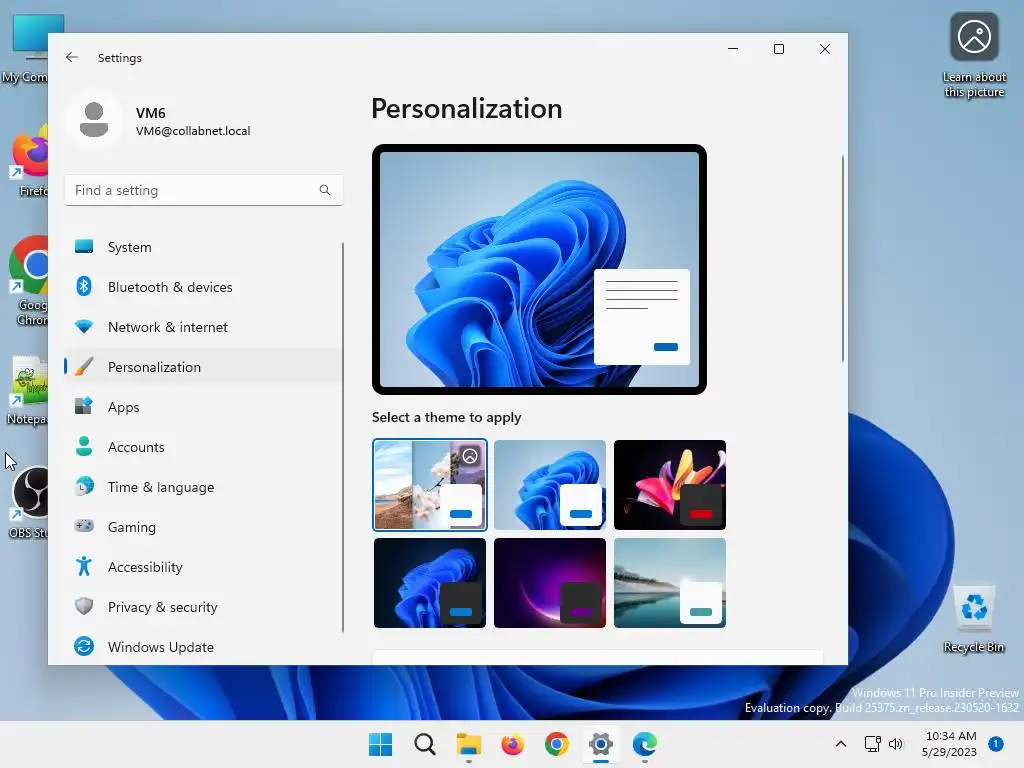The height and width of the screenshot is (768, 1024).
Task: Click the taskbar clock showing 10:34 AM
Action: (950, 744)
